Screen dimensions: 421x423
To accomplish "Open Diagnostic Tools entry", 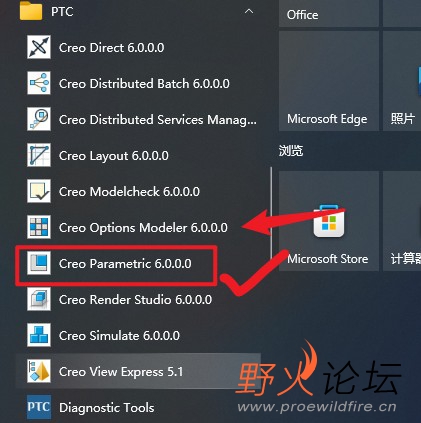I will [x=138, y=407].
